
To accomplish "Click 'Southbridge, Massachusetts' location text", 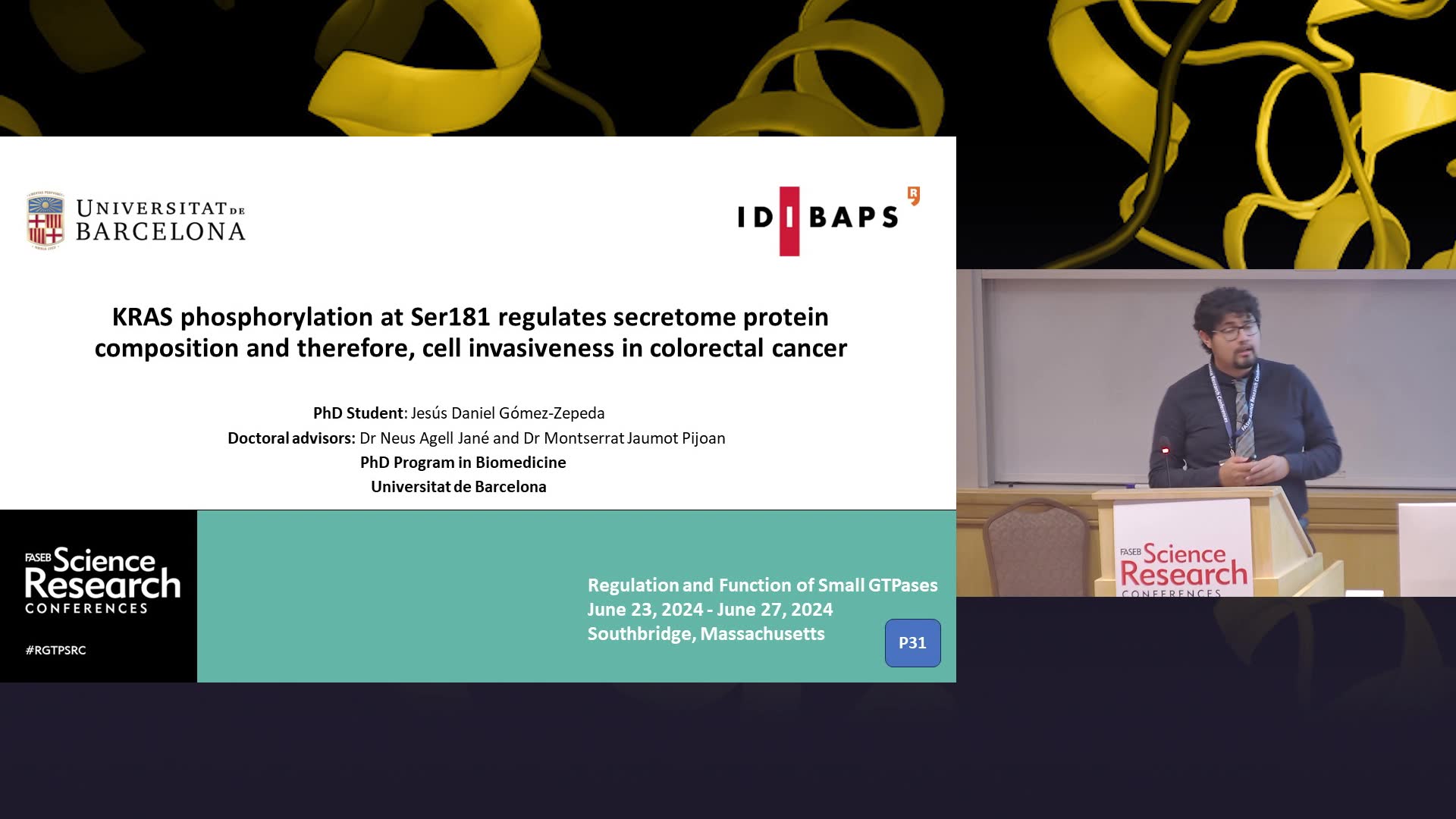I will [706, 634].
